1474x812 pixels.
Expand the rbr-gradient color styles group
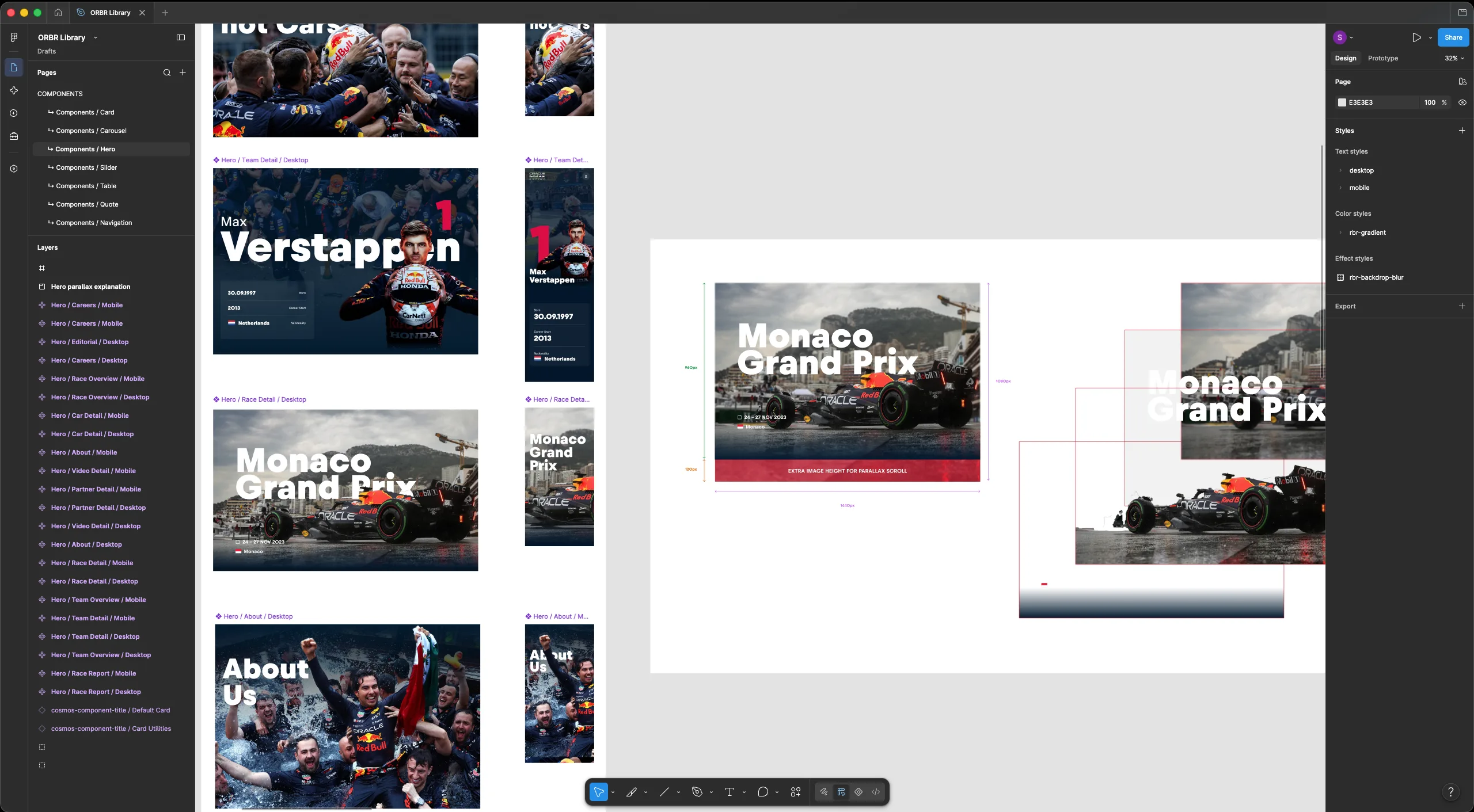1340,232
